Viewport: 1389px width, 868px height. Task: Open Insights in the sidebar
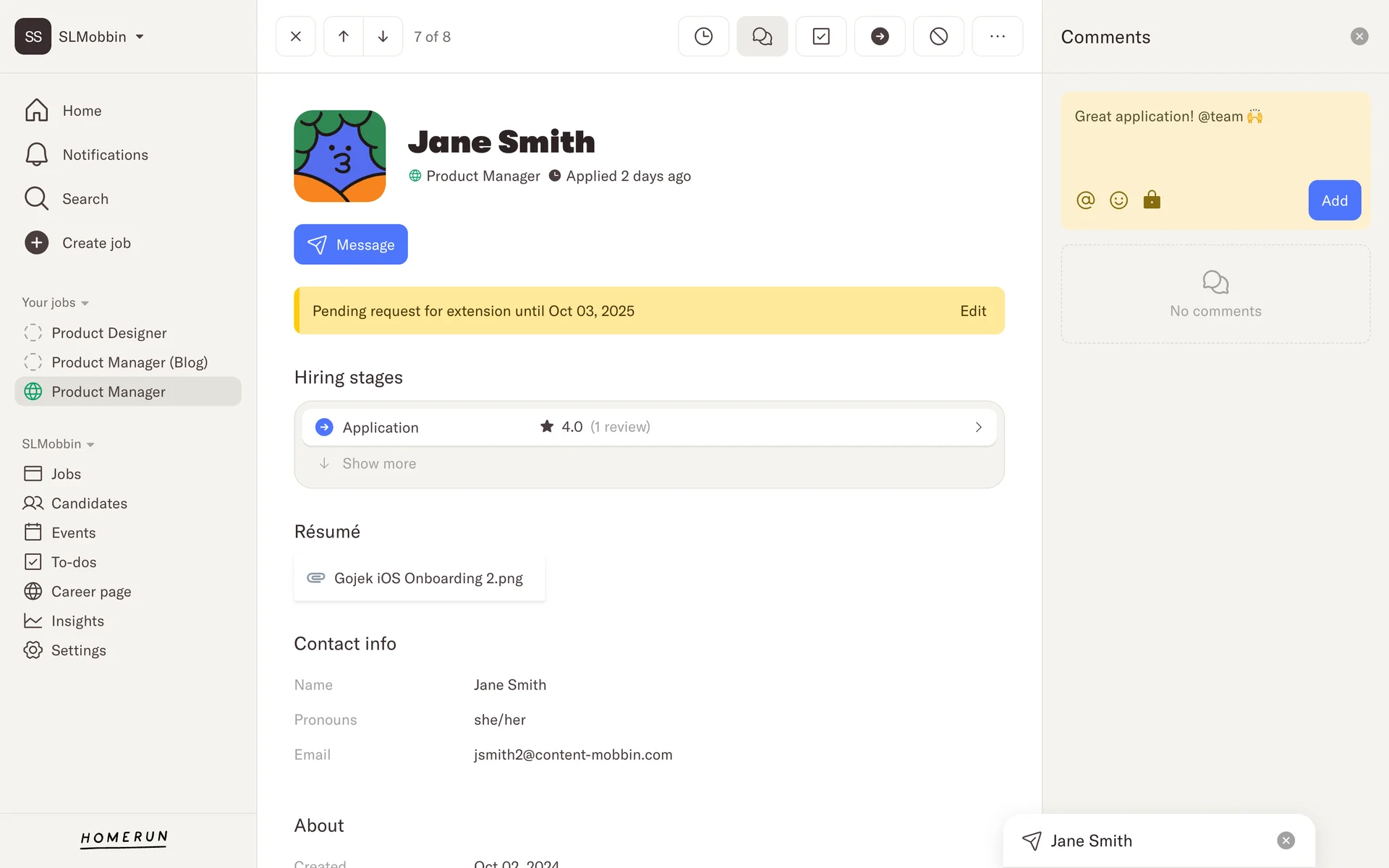tap(77, 621)
